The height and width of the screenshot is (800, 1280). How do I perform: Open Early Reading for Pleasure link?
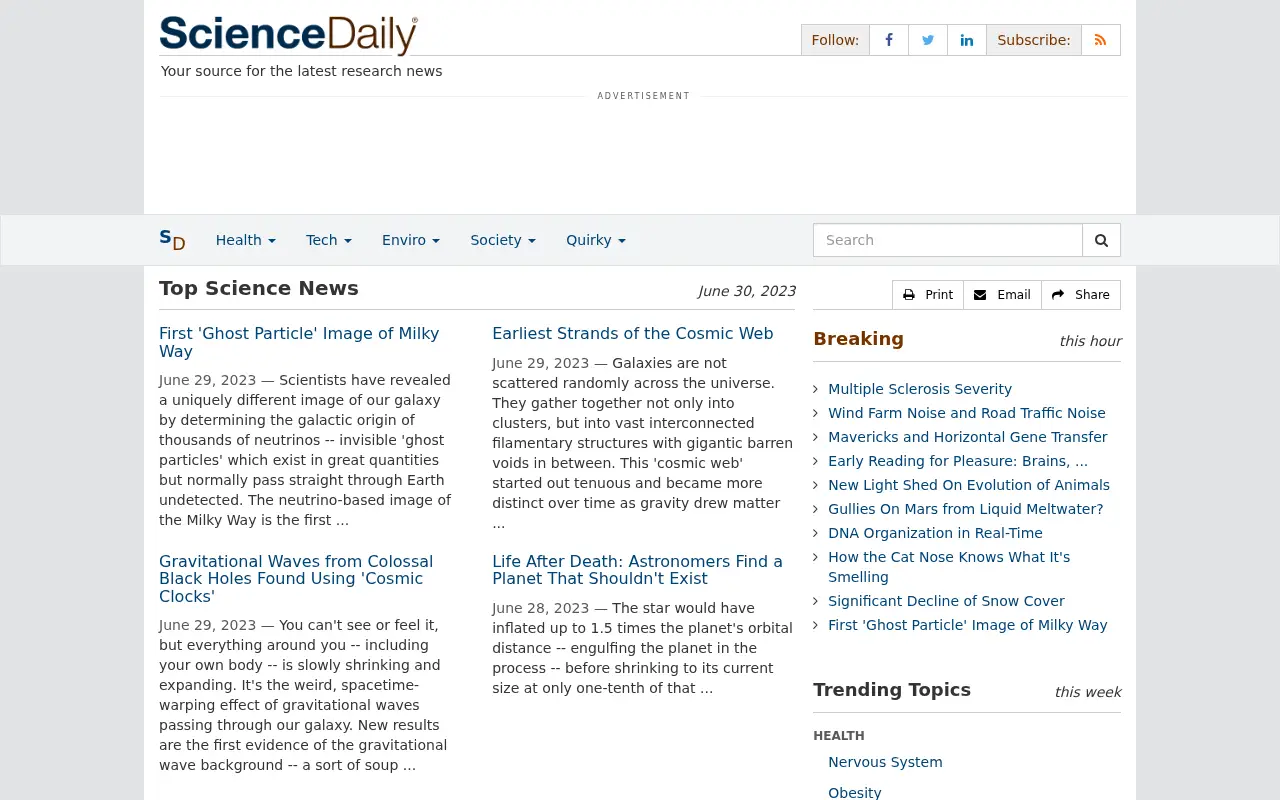click(x=958, y=461)
